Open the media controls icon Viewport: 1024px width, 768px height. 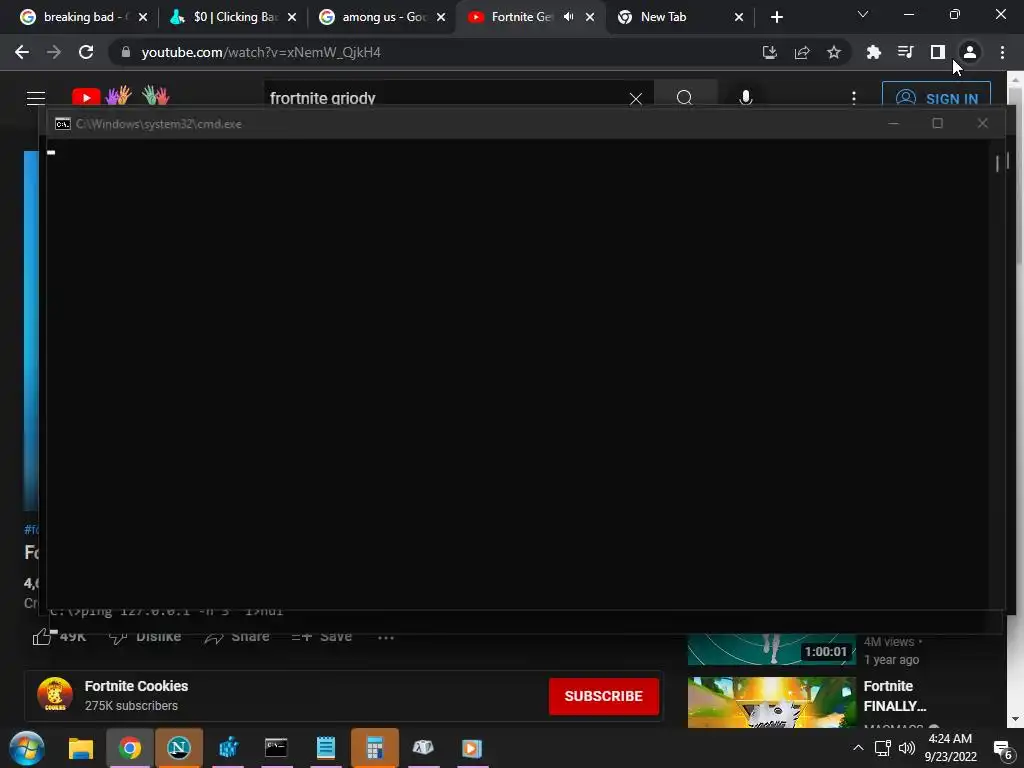point(906,52)
